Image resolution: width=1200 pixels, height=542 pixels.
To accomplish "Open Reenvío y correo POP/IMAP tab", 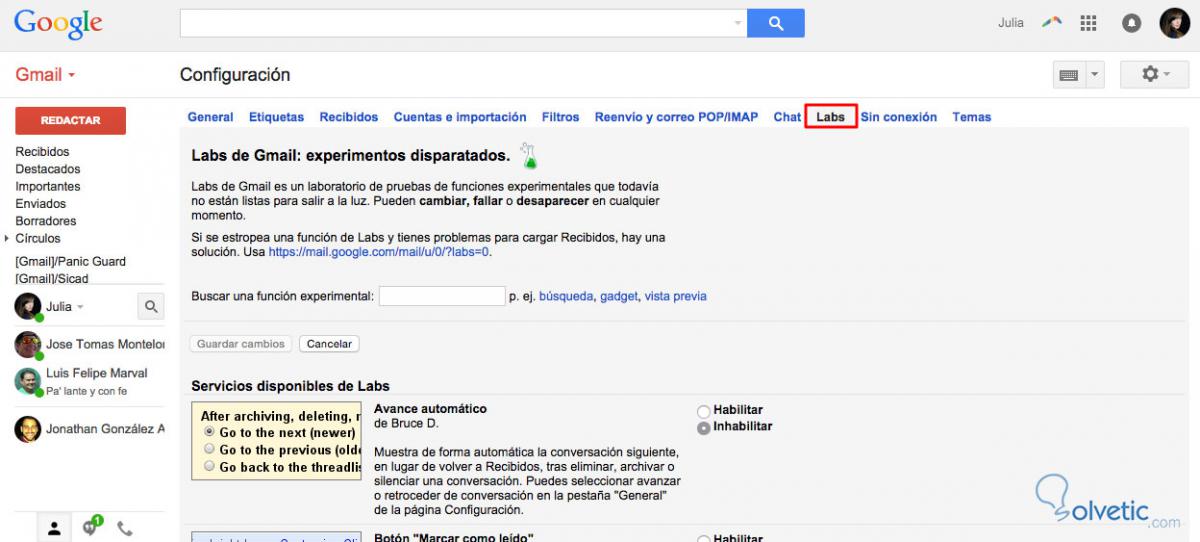I will point(676,117).
